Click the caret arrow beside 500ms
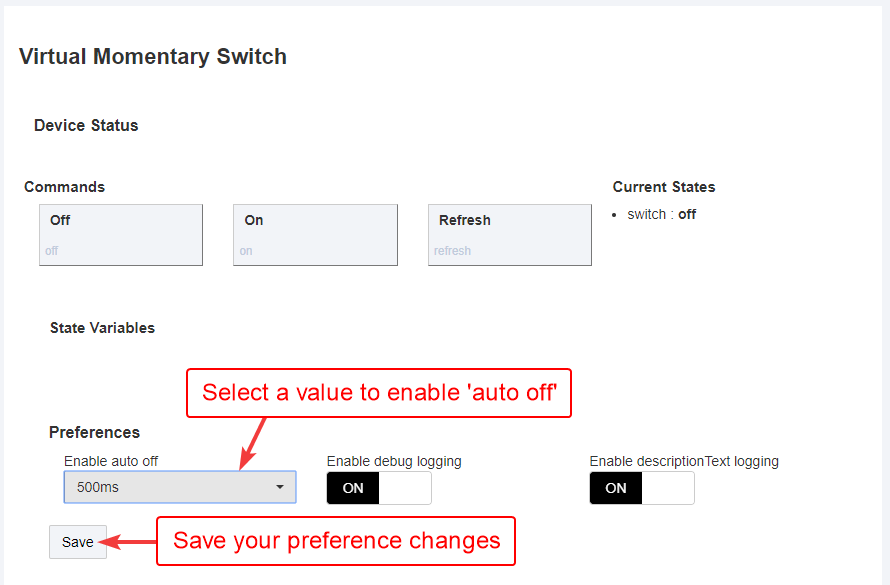890x585 pixels. coord(279,487)
